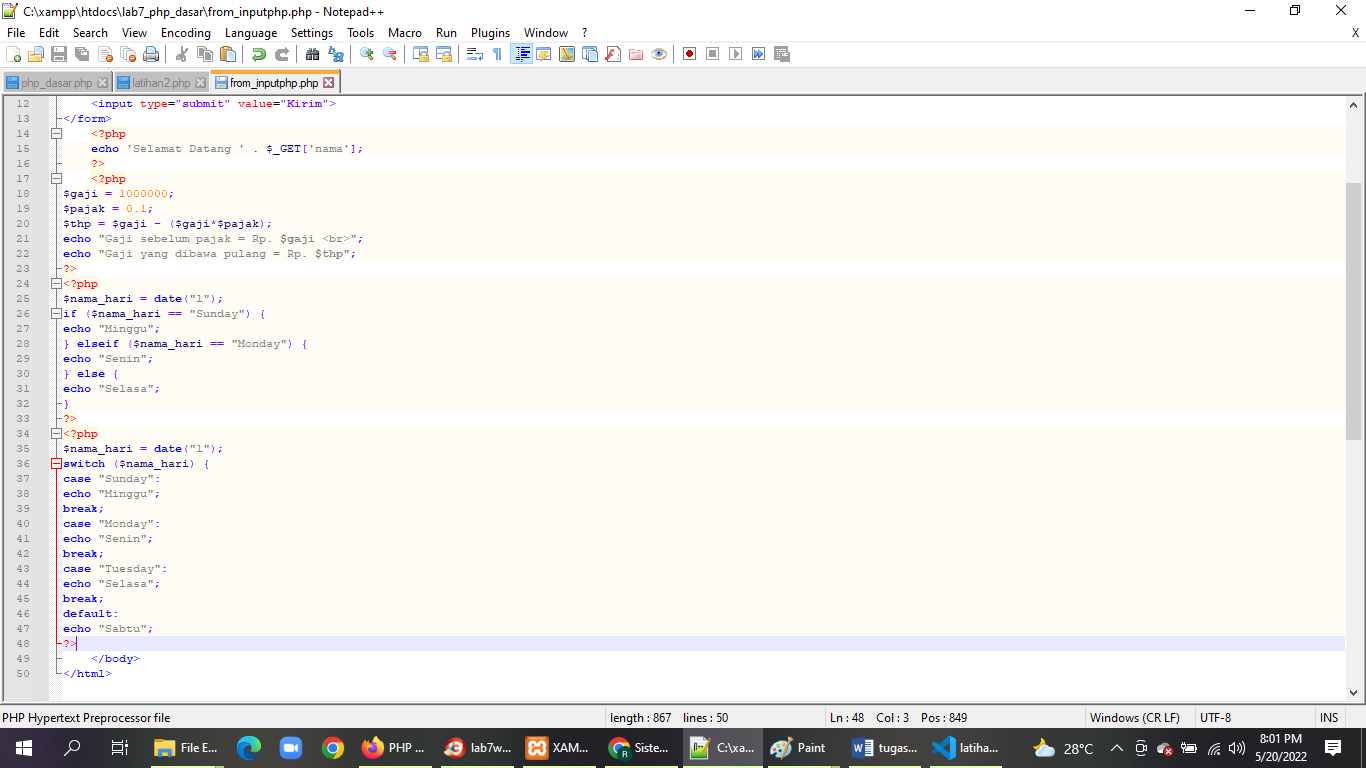Zoom in using the toolbar magnifier
This screenshot has width=1366, height=768.
tap(367, 54)
